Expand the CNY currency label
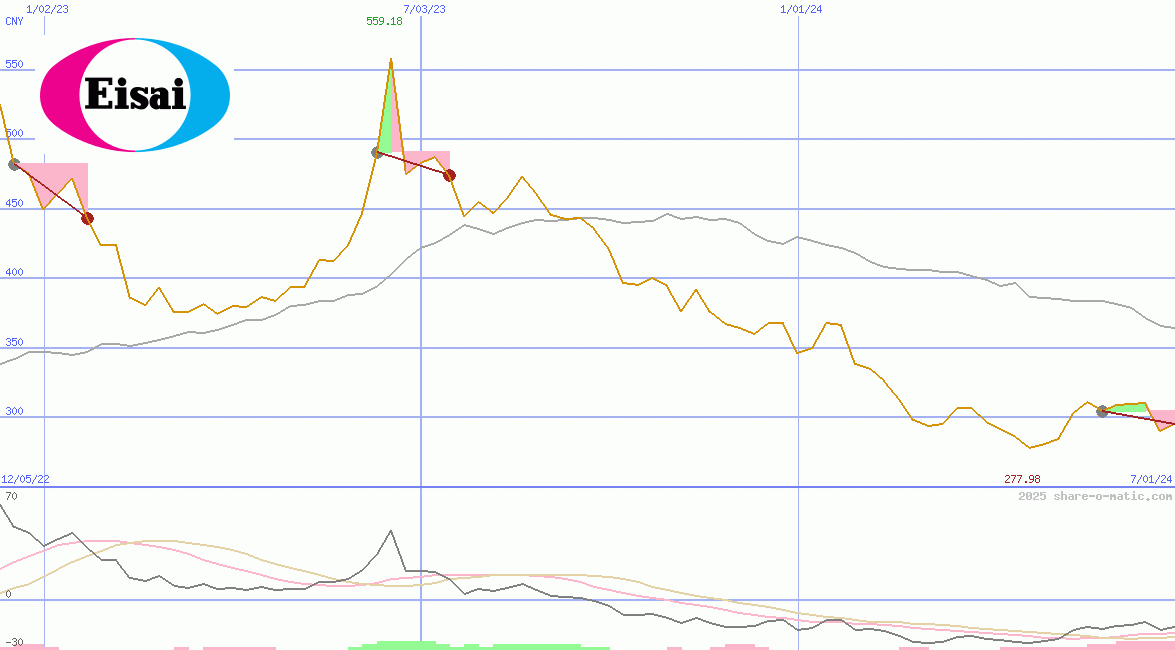This screenshot has width=1175, height=650. 13,22
